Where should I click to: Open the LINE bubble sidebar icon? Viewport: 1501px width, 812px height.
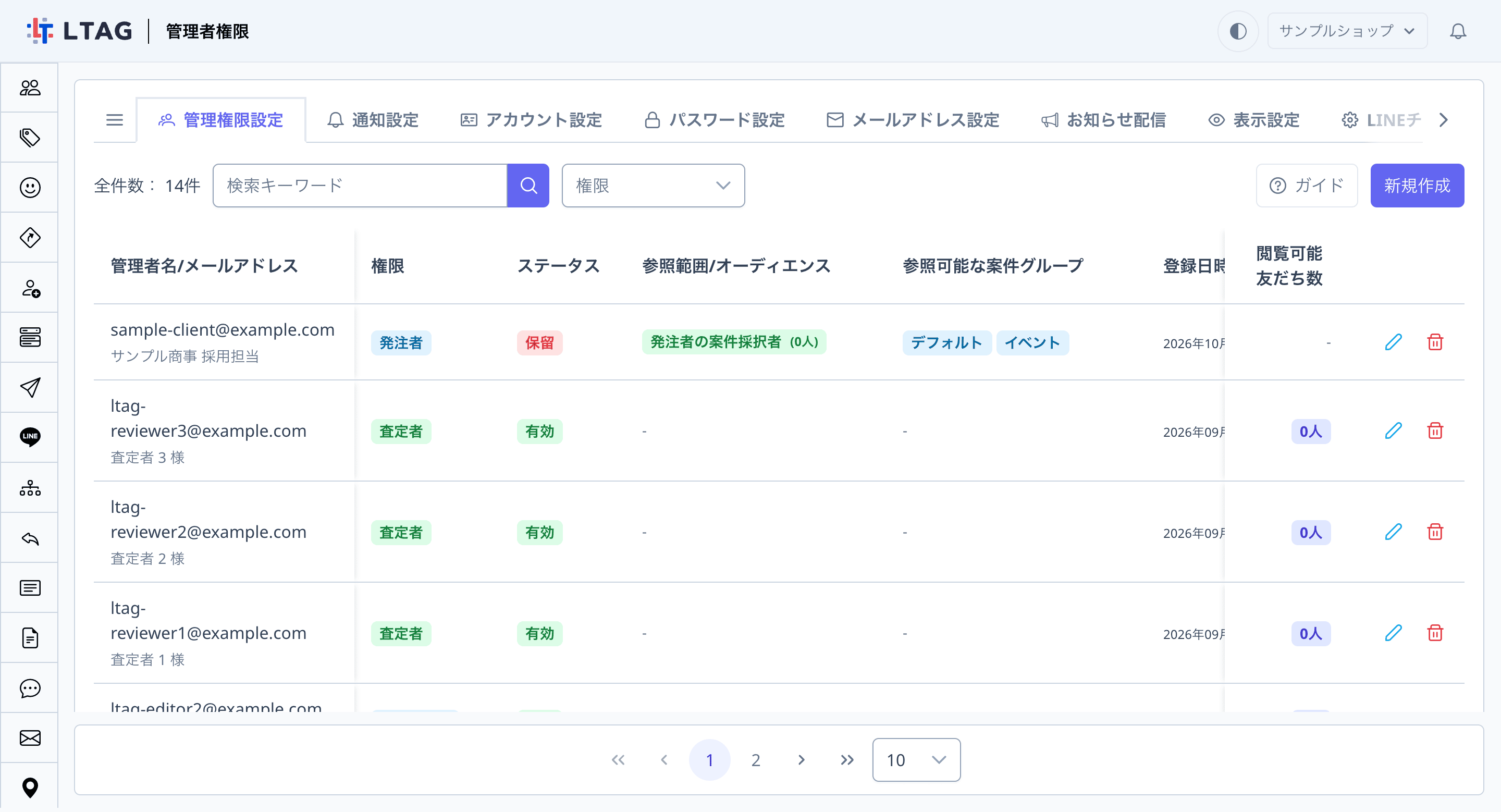tap(30, 437)
